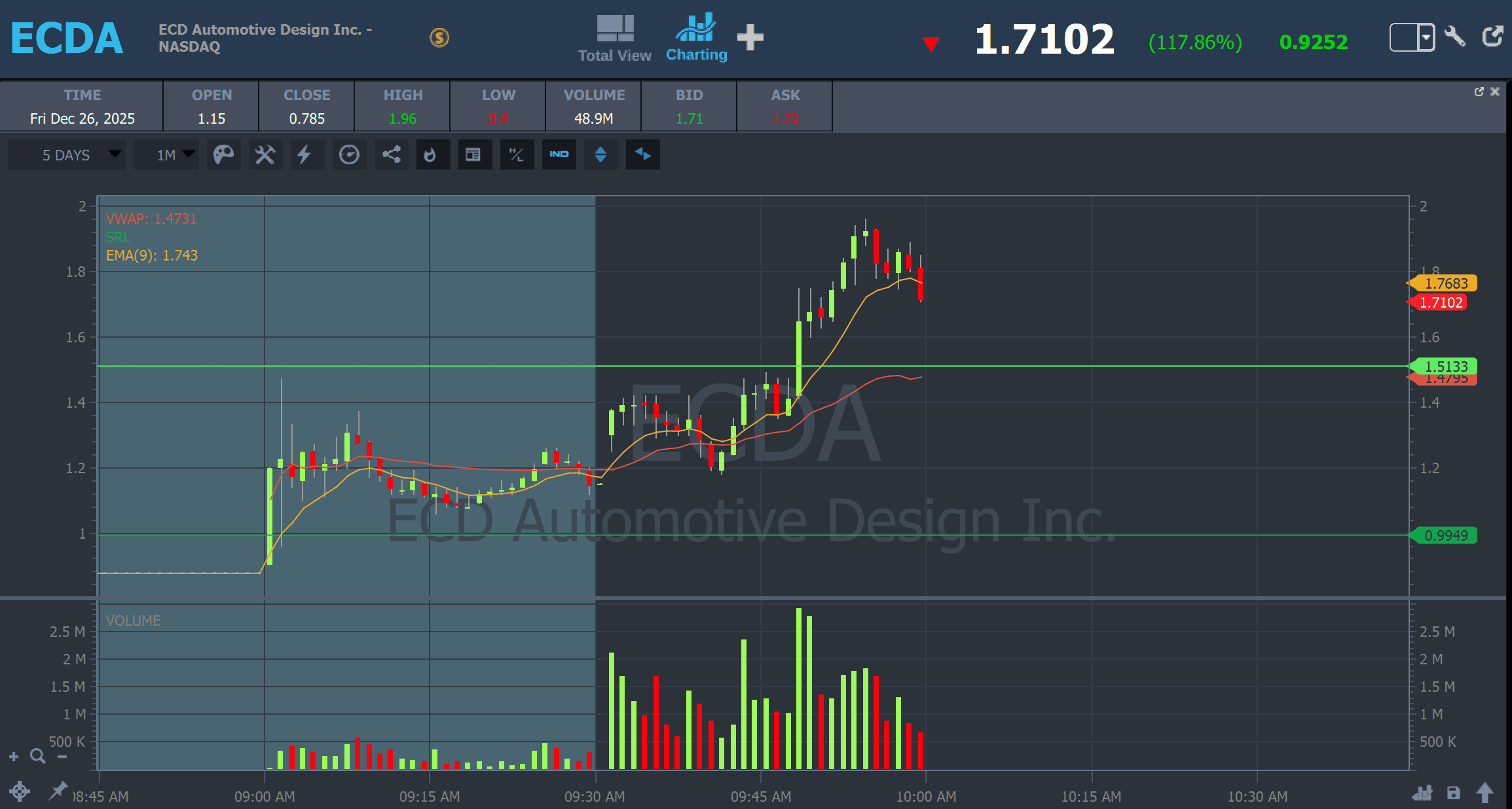This screenshot has height=809, width=1512.
Task: Toggle the flame hot indicator button
Action: click(x=430, y=155)
